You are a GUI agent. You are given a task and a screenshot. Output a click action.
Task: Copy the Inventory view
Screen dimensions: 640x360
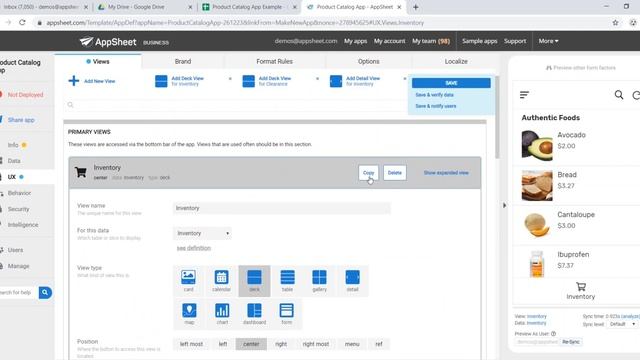(x=368, y=173)
